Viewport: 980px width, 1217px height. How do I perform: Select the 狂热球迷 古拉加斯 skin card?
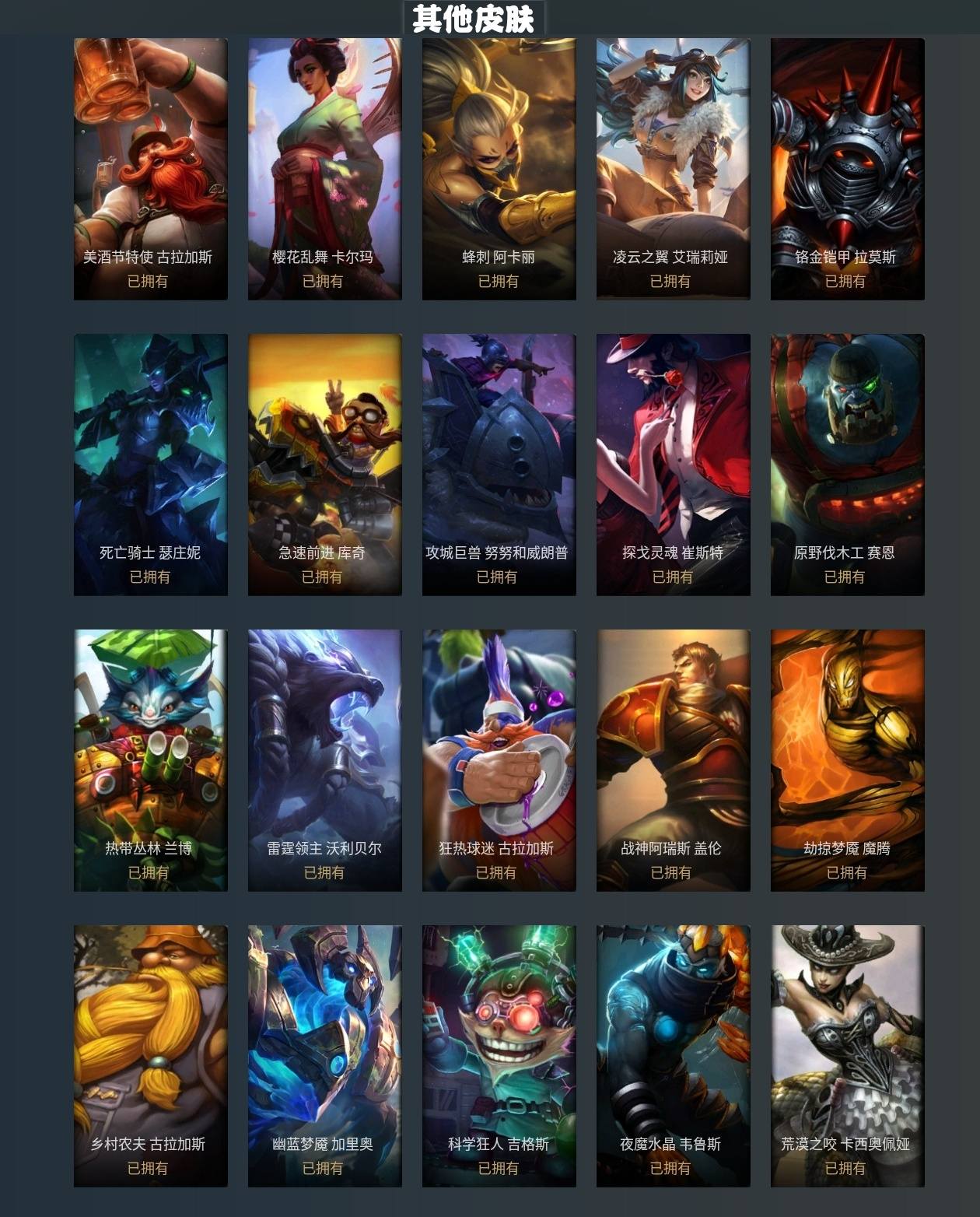[499, 760]
